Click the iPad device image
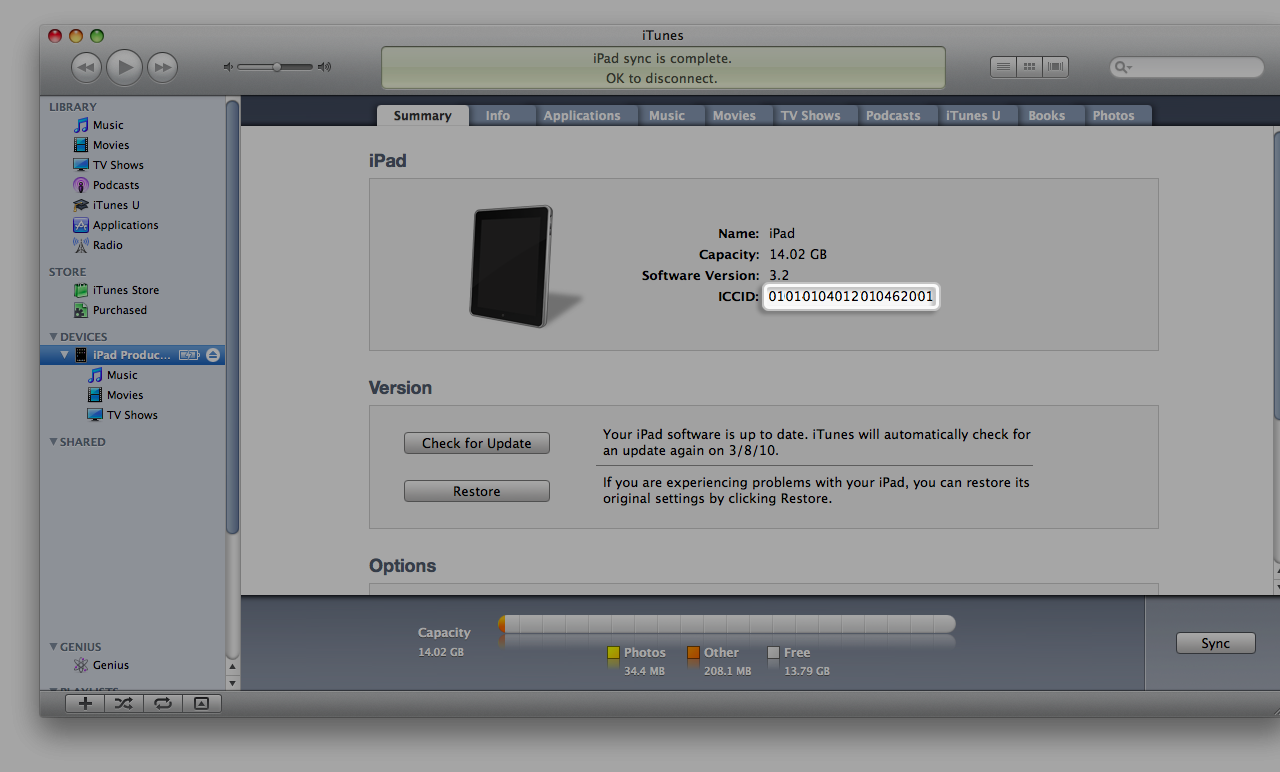The image size is (1280, 772). [x=514, y=266]
